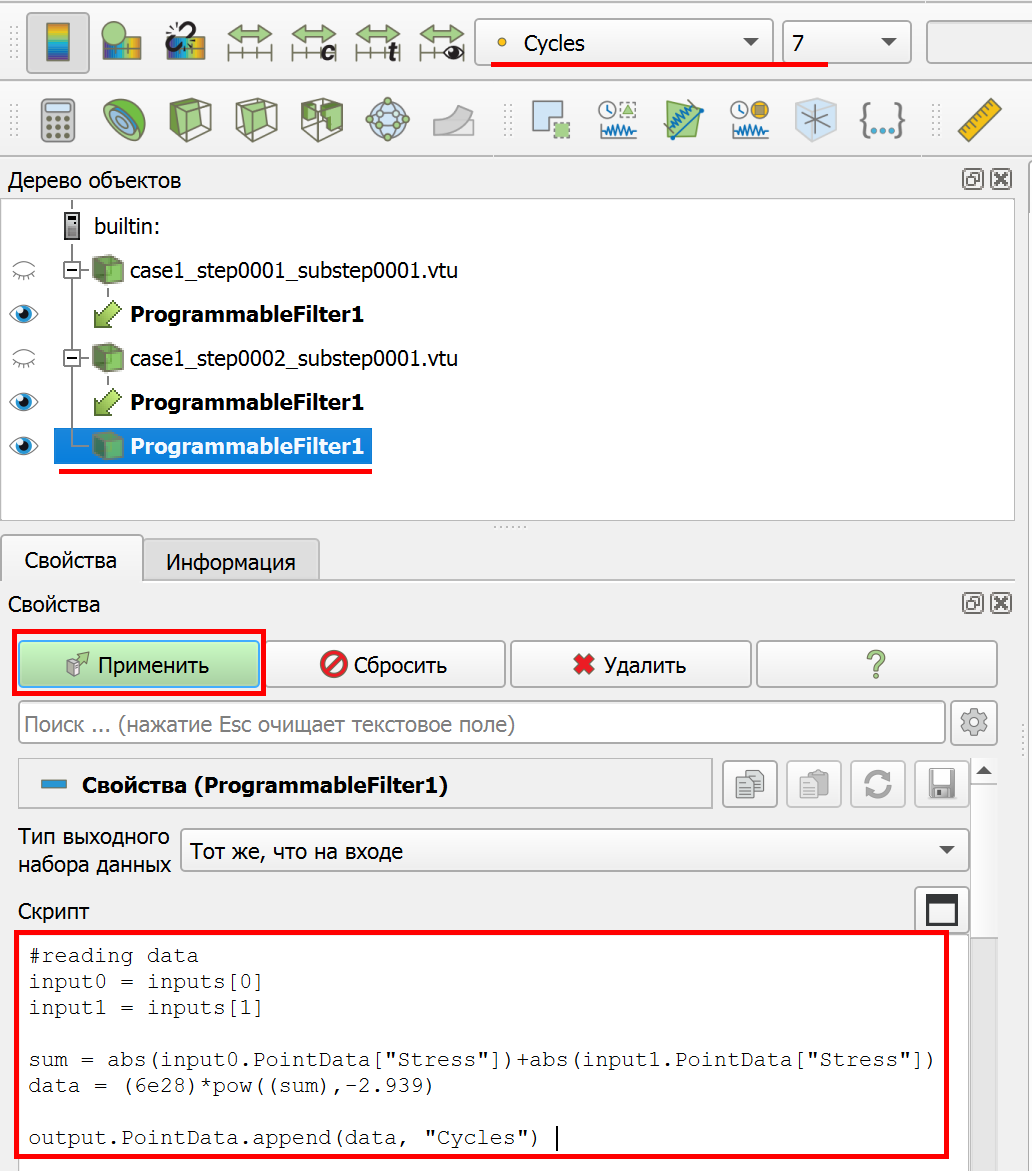Apply the Plot Over Line filter
Screen dimensions: 1032x1171
(x=683, y=119)
